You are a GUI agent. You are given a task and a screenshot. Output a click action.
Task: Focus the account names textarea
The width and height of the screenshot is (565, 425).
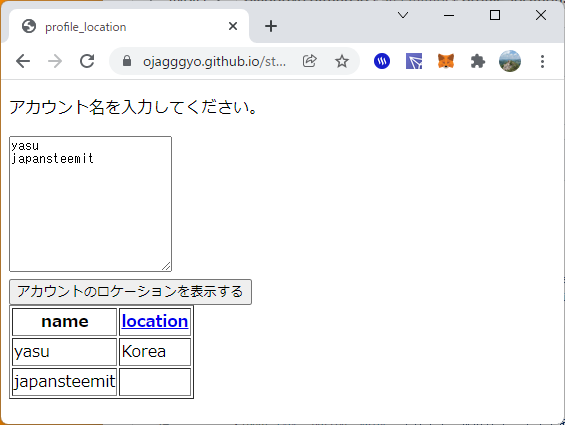point(90,204)
